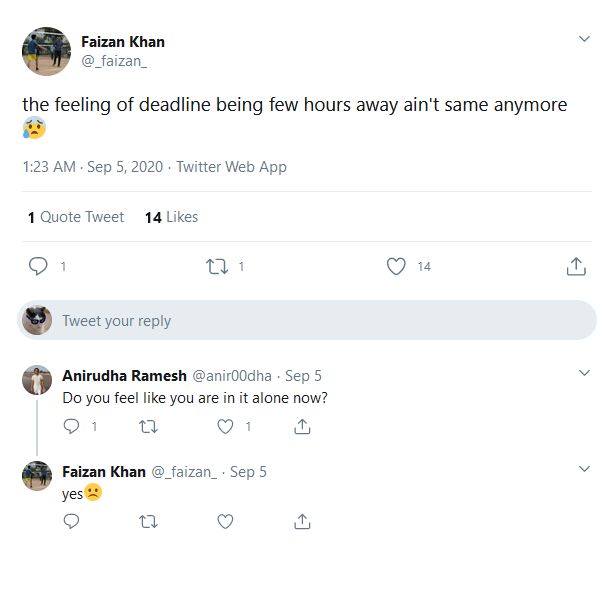Like Faizan Khan's 'yes' reply
612x590 pixels.
[225, 521]
